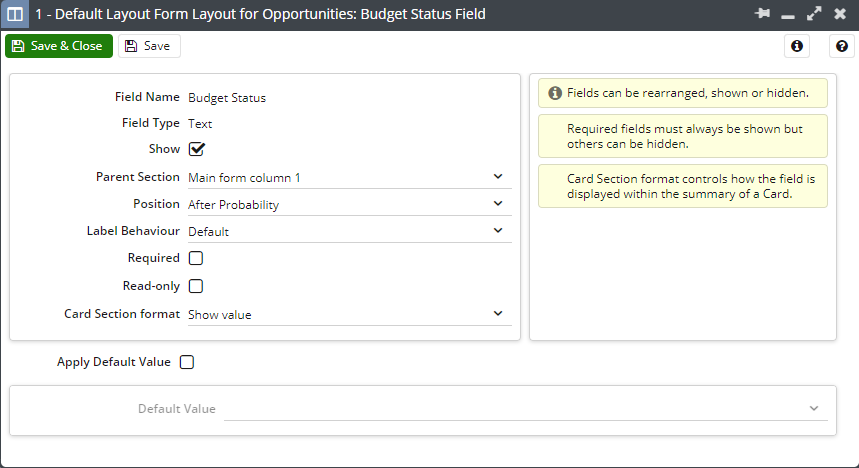The width and height of the screenshot is (859, 468).
Task: Uncheck the Show checkbox
Action: pyautogui.click(x=196, y=149)
